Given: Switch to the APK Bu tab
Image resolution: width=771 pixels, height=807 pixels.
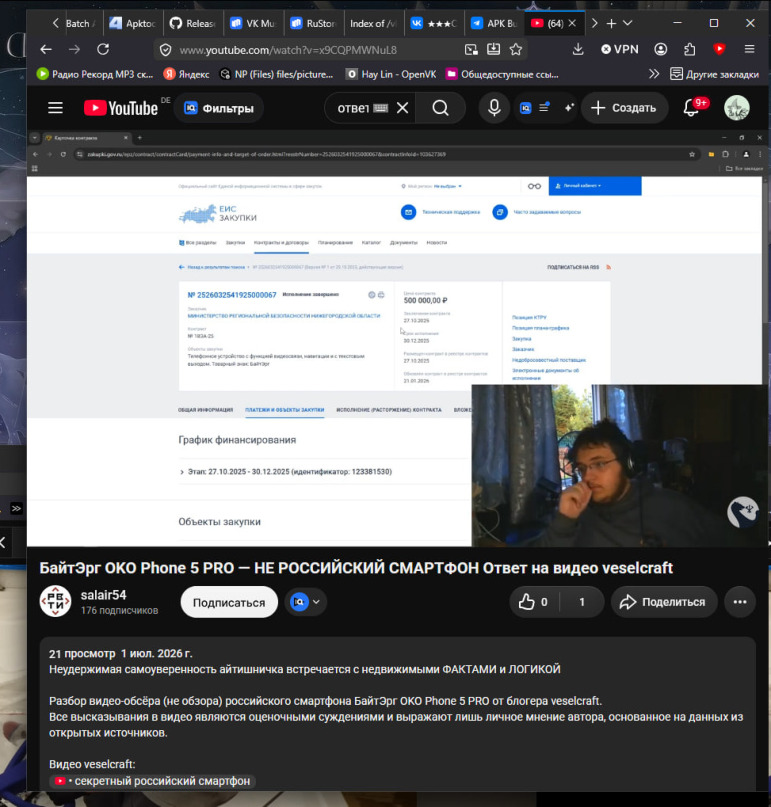Looking at the screenshot, I should tap(494, 24).
